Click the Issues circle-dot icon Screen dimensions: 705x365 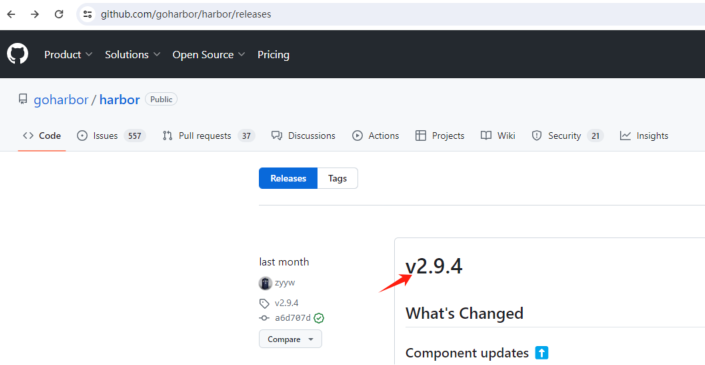click(82, 136)
